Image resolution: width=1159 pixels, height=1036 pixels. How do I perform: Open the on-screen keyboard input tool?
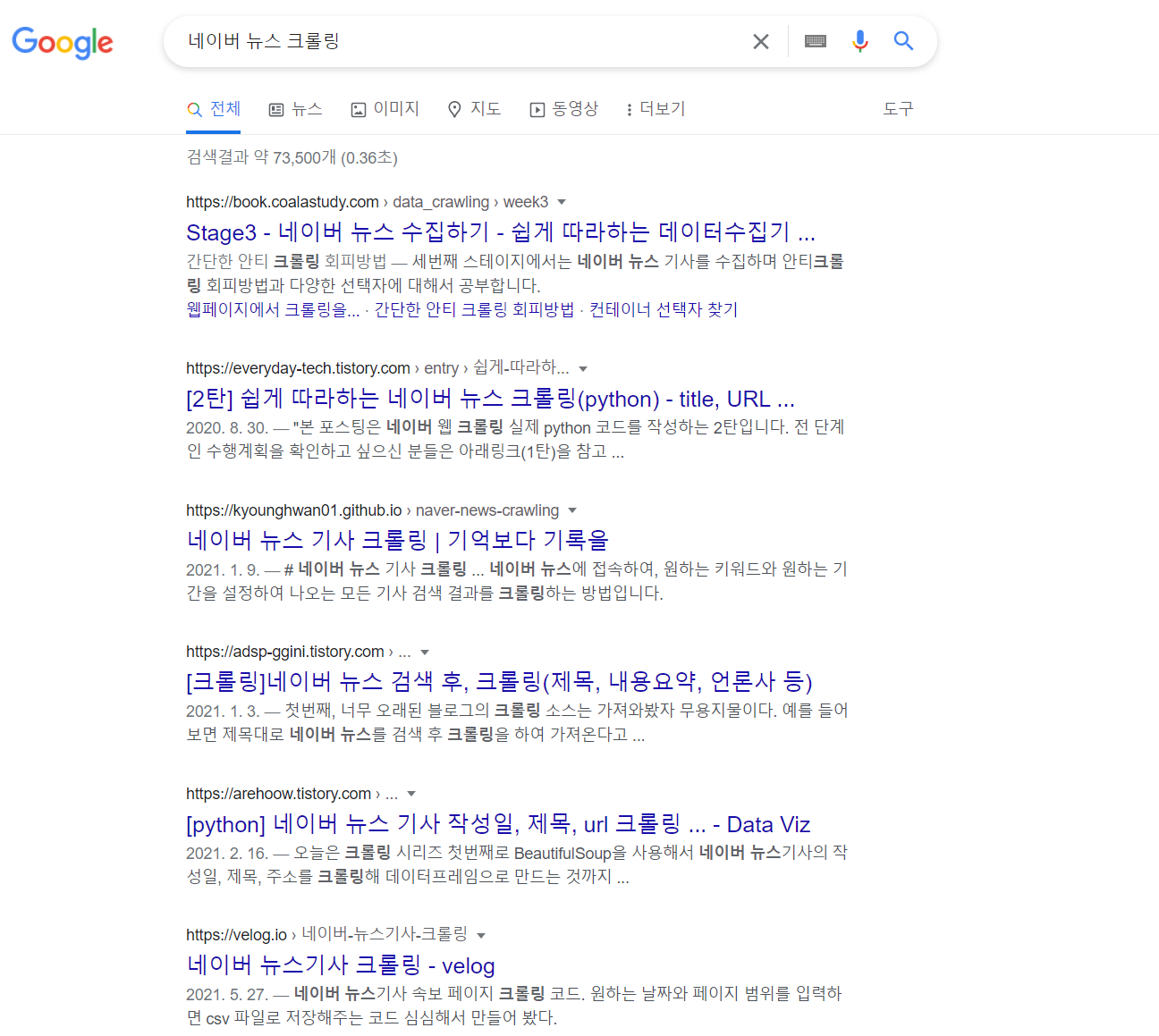(816, 41)
